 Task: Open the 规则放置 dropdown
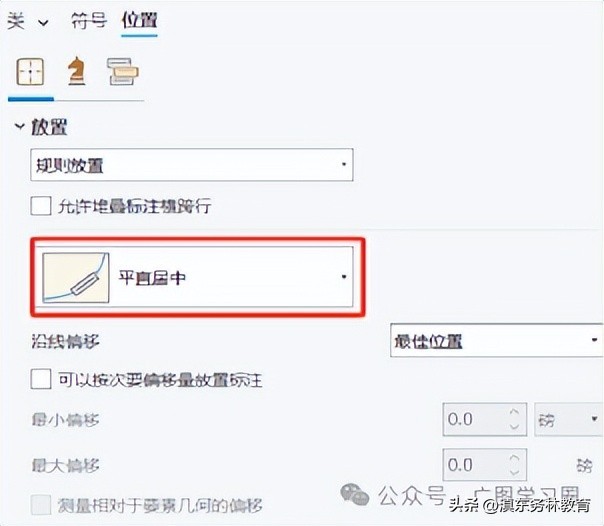pyautogui.click(x=192, y=165)
